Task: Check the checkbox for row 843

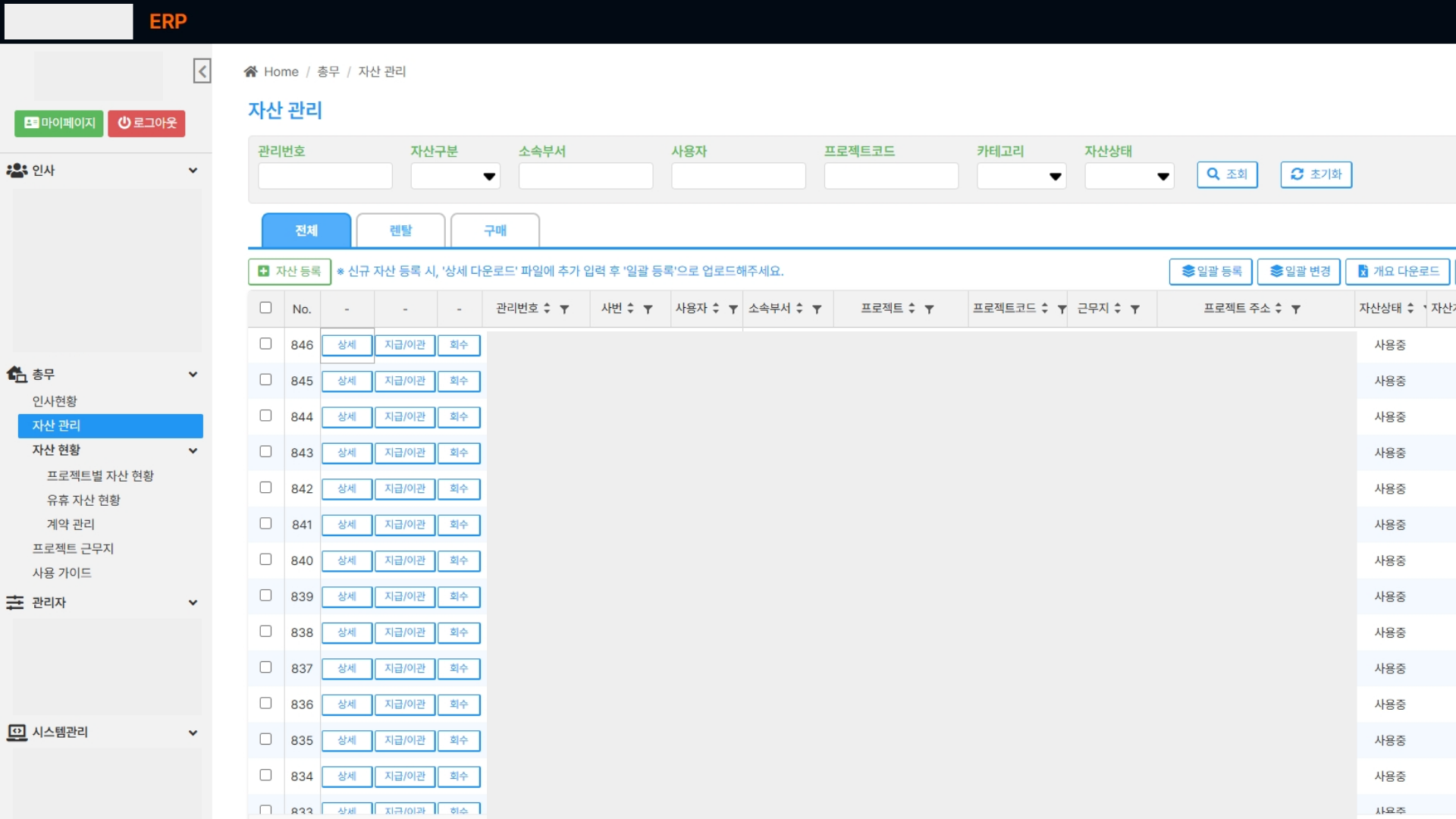Action: 265,451
